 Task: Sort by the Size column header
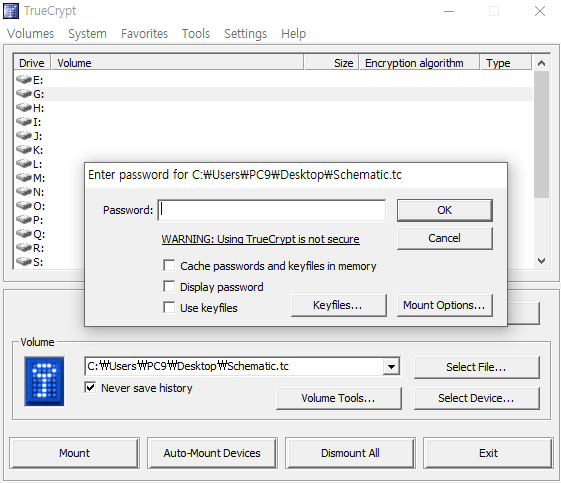coord(331,63)
